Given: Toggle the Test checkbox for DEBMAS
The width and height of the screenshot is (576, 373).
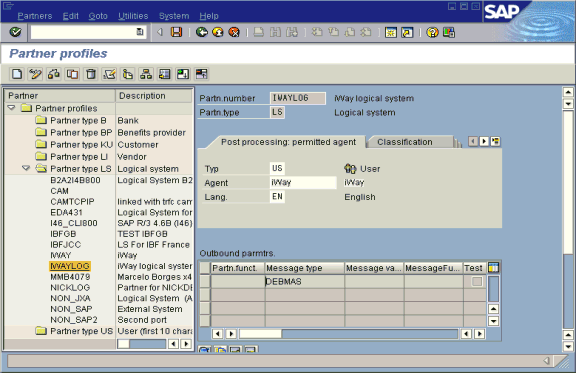Looking at the screenshot, I should point(477,281).
